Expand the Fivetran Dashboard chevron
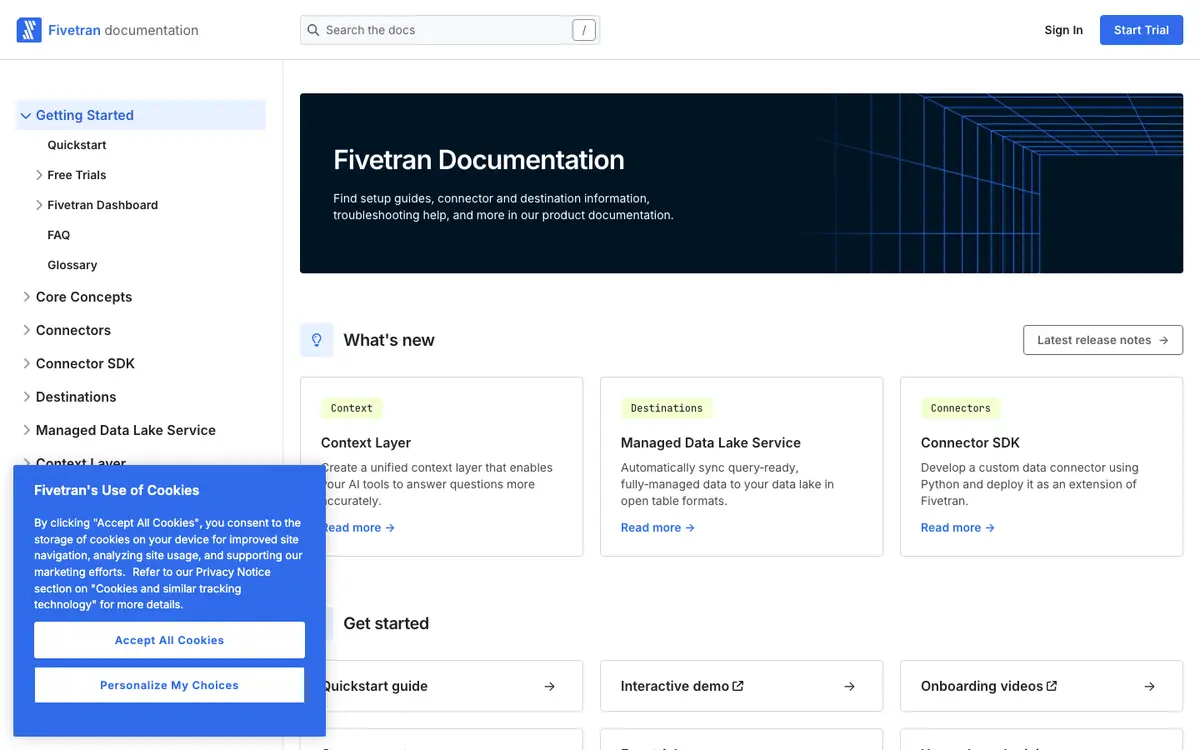 tap(39, 205)
